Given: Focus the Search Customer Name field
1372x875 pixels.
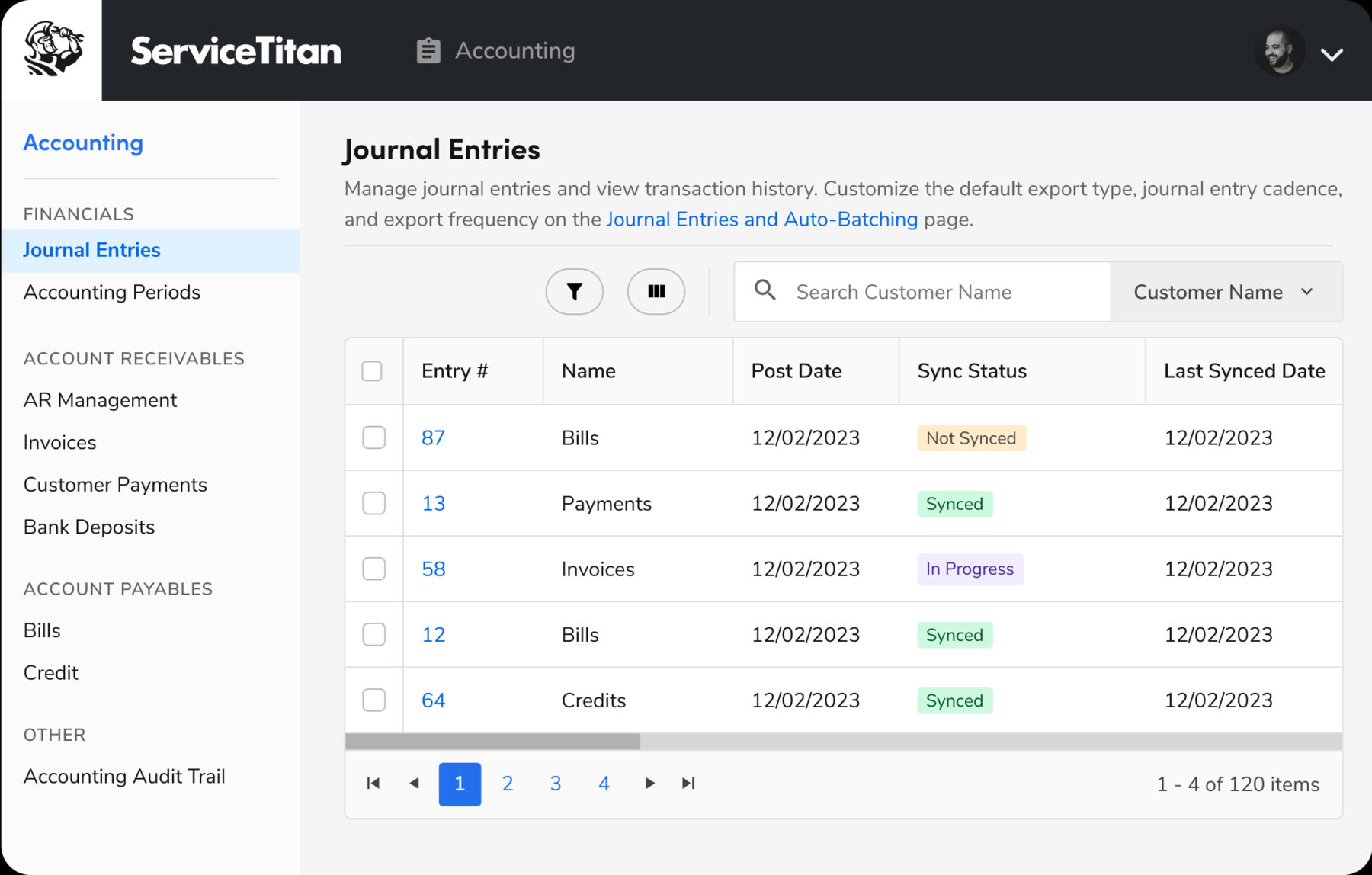Looking at the screenshot, I should coord(922,292).
